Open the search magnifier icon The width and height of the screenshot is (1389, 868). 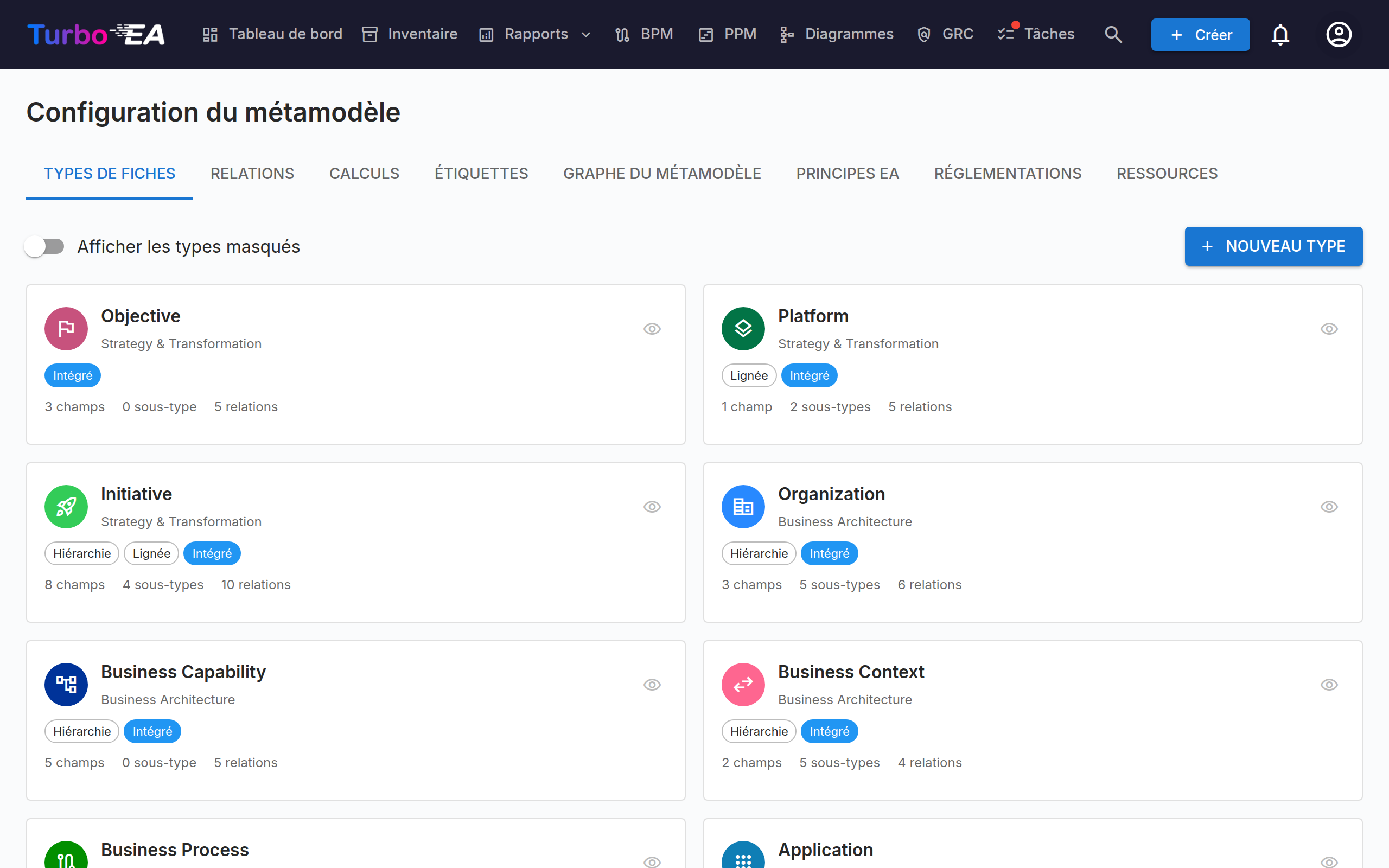click(1113, 34)
